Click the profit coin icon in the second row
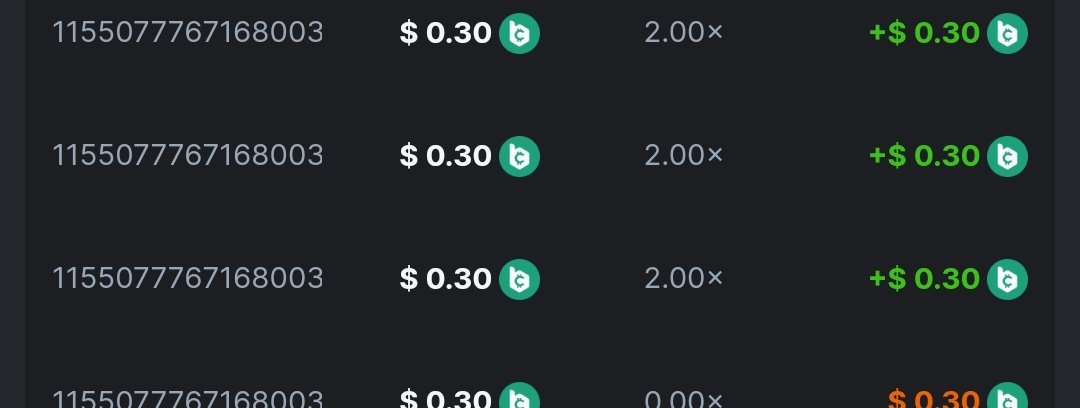1080x408 pixels. click(1007, 156)
